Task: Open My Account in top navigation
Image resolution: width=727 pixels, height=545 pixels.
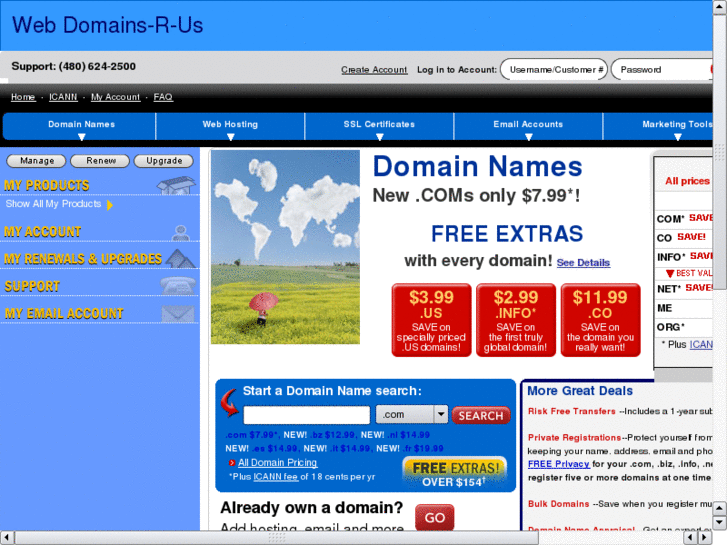Action: pos(115,97)
